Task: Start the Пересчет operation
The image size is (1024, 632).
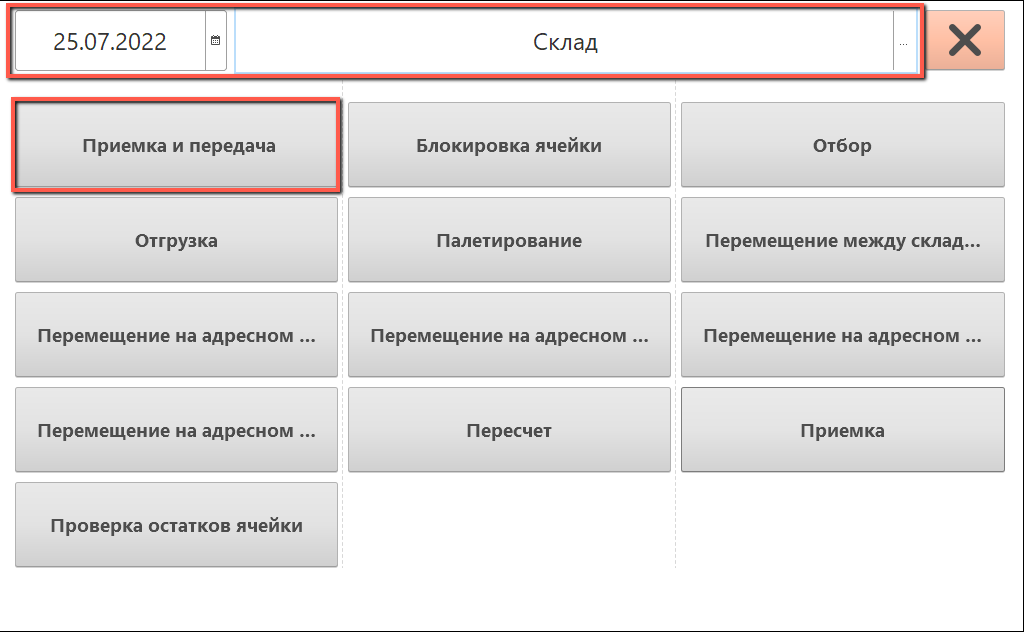Action: coord(509,431)
